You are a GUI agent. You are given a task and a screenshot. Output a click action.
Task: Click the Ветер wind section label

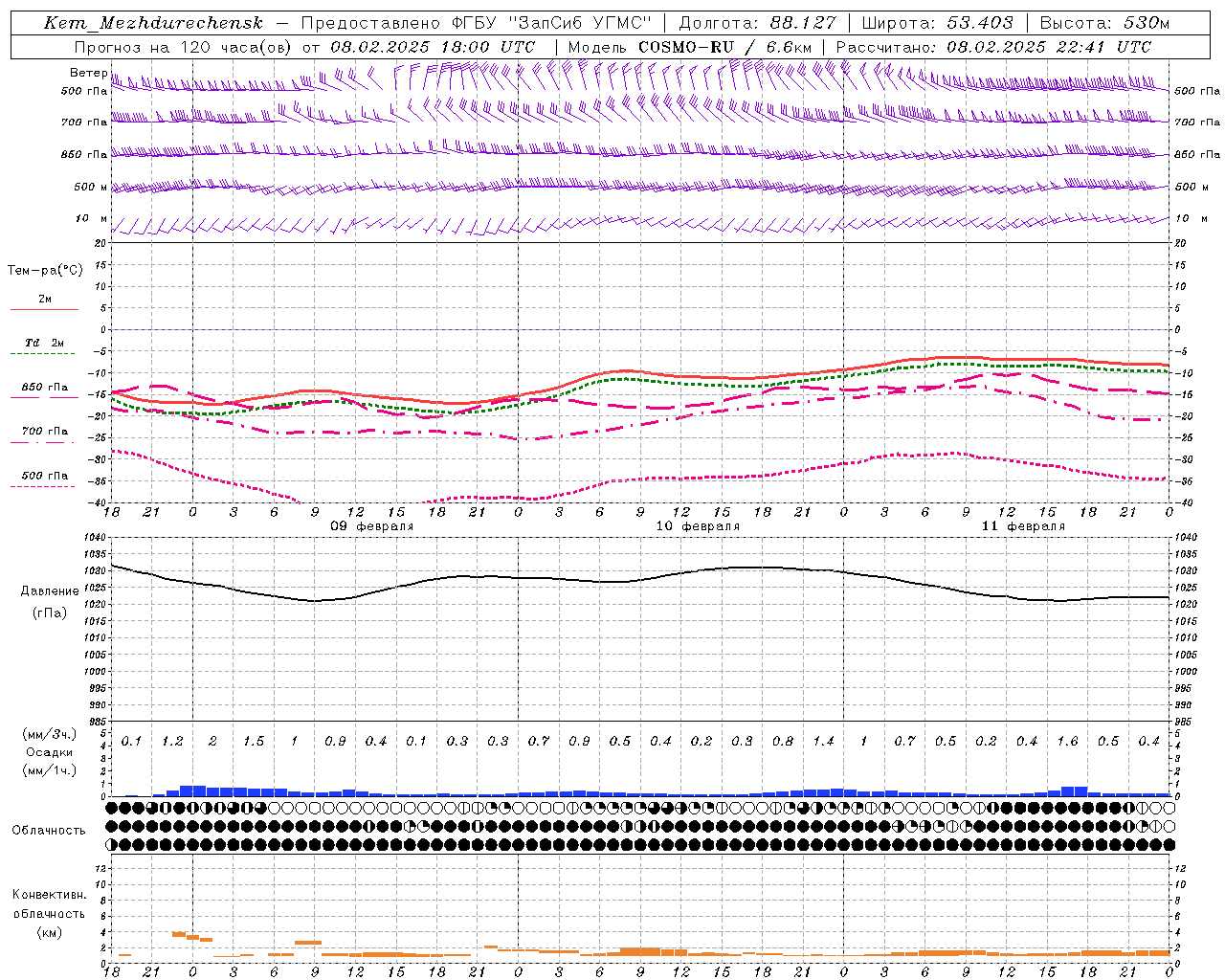[x=89, y=73]
